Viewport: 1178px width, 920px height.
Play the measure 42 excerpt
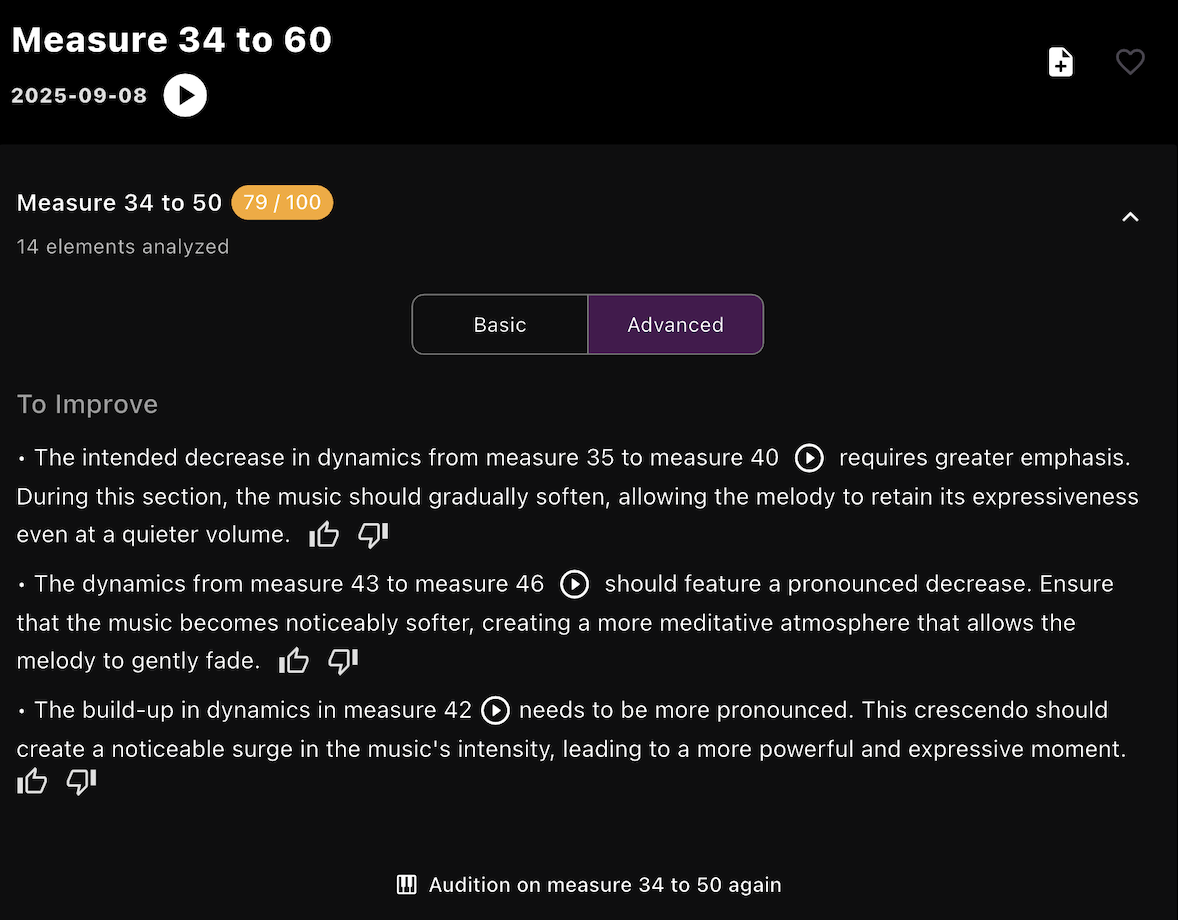point(495,710)
